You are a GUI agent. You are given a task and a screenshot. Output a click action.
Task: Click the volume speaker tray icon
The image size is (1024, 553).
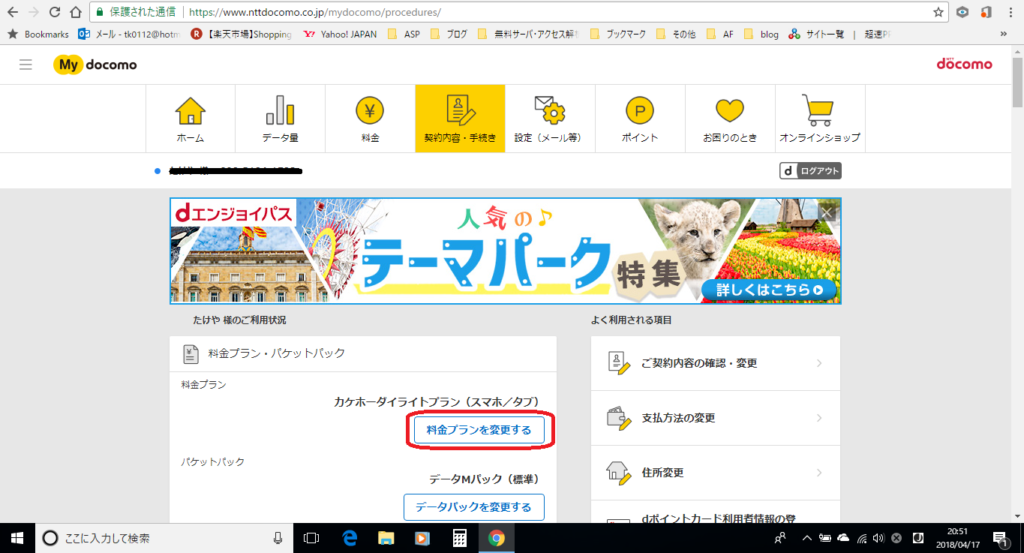point(878,538)
